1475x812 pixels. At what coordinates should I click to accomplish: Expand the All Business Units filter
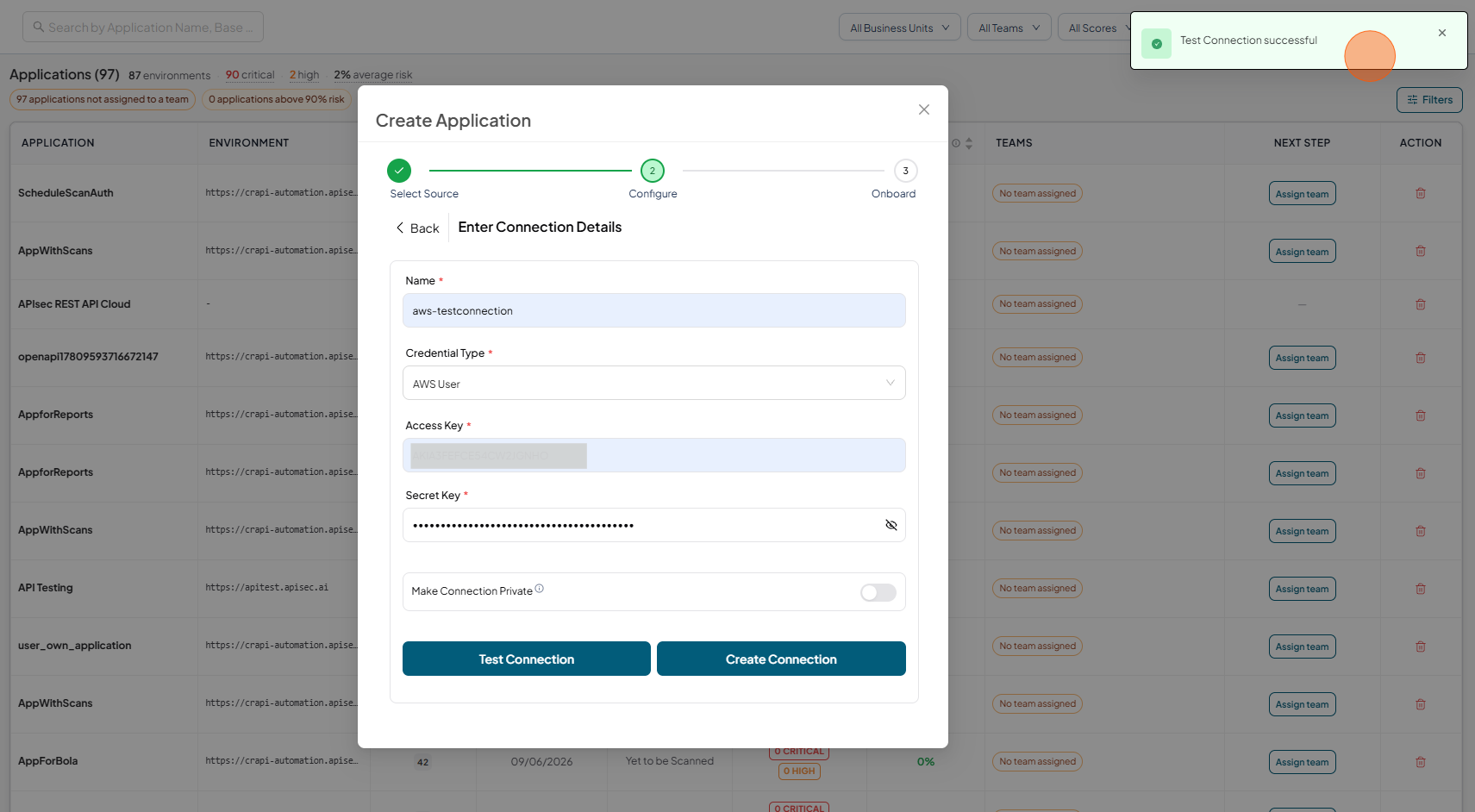click(899, 28)
